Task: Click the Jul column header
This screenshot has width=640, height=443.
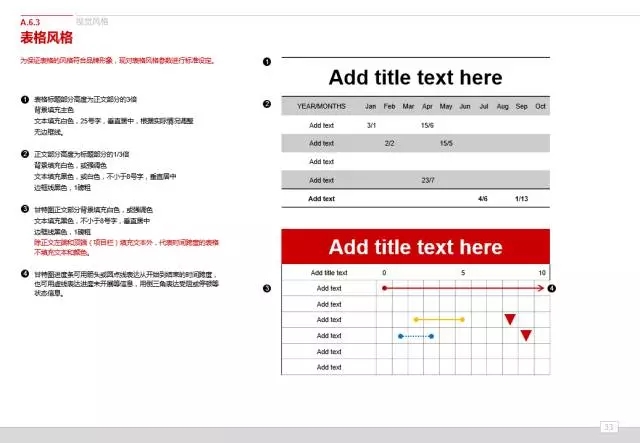Action: coord(484,106)
